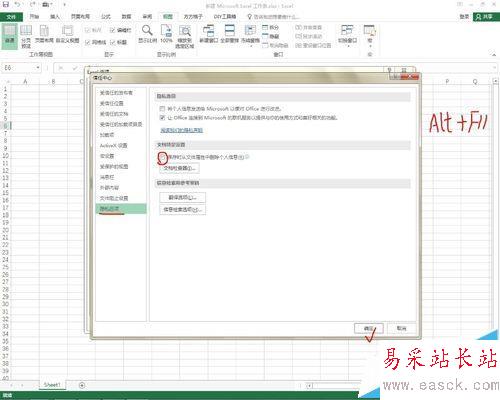This screenshot has height=400, width=500.
Task: Click the 翻译选项 translation options button
Action: coord(182,198)
